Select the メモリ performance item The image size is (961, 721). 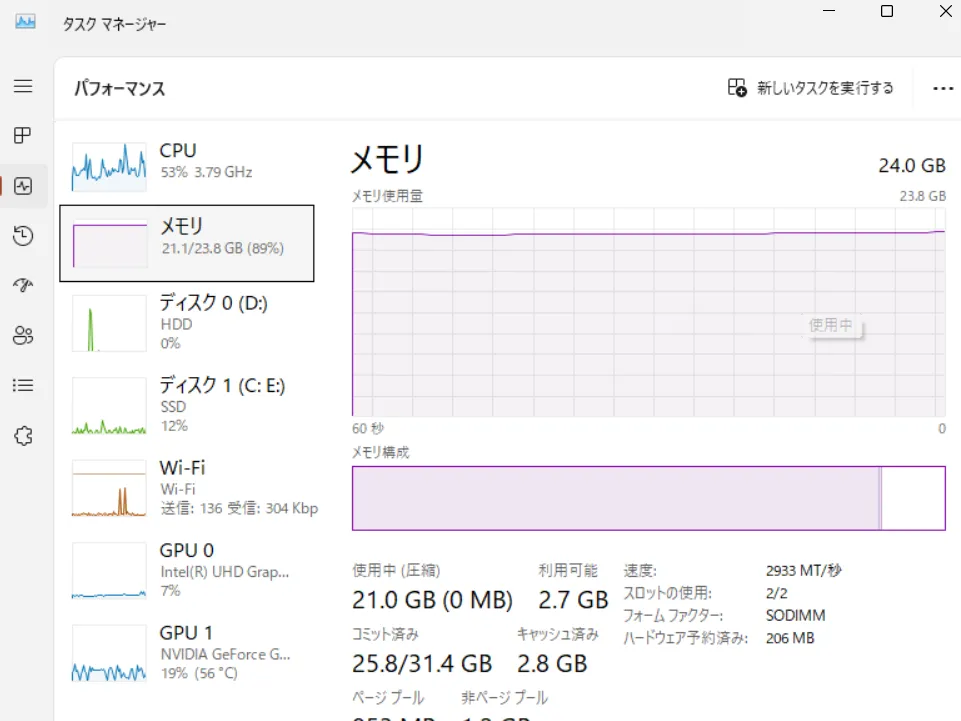coord(188,243)
